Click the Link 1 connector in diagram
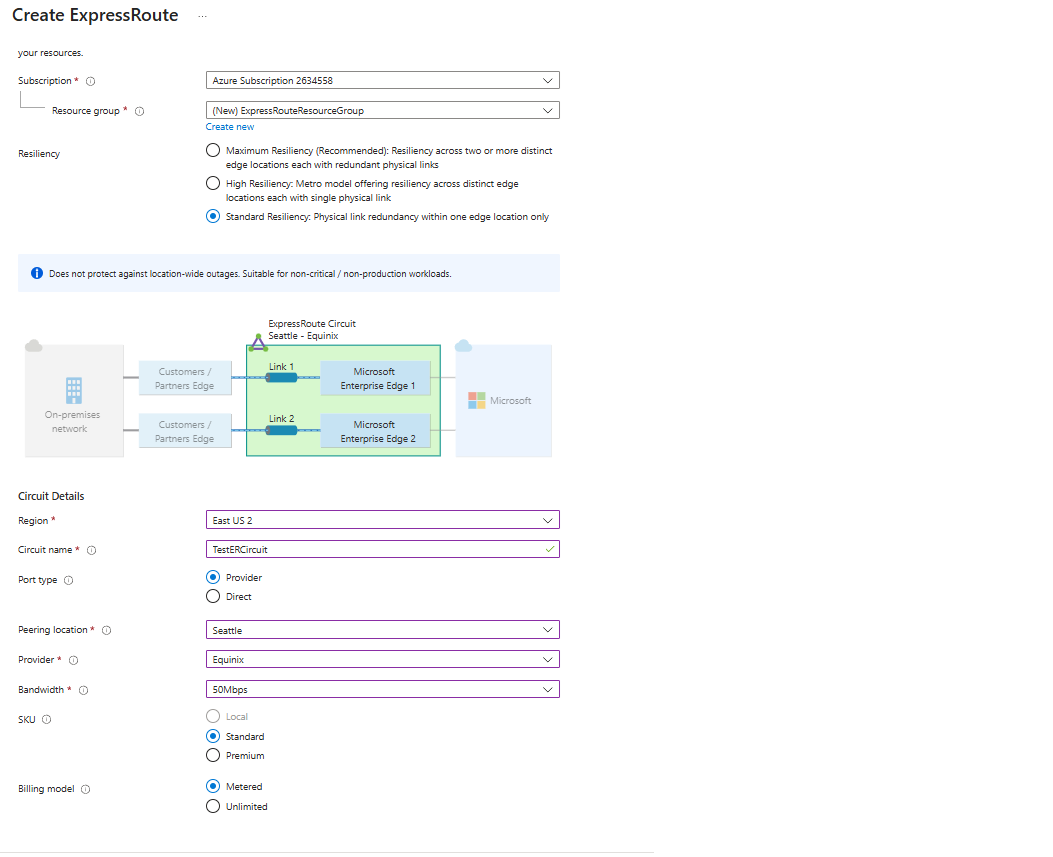This screenshot has height=857, width=1053. coord(281,377)
